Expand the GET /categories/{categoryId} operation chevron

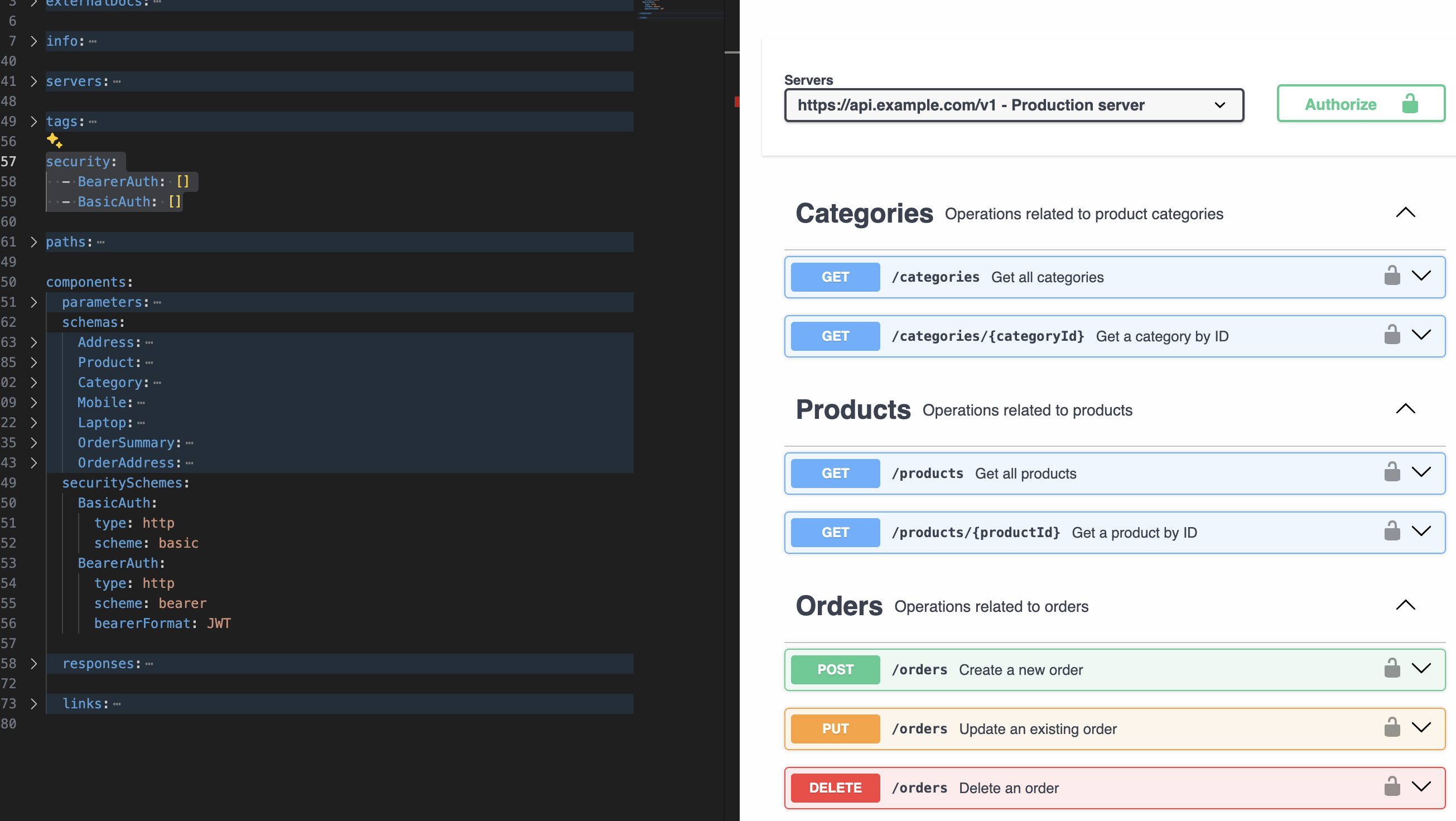1421,335
